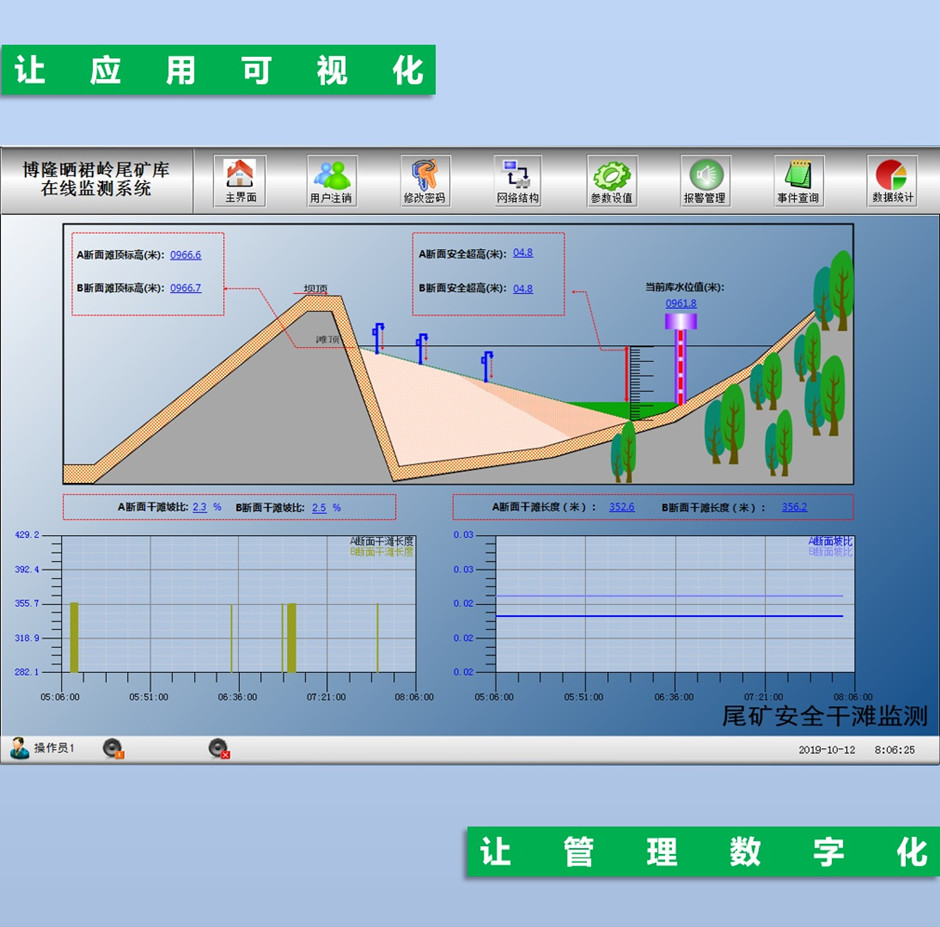Click the muted speaker icon with red X
The width and height of the screenshot is (940, 927).
(218, 748)
